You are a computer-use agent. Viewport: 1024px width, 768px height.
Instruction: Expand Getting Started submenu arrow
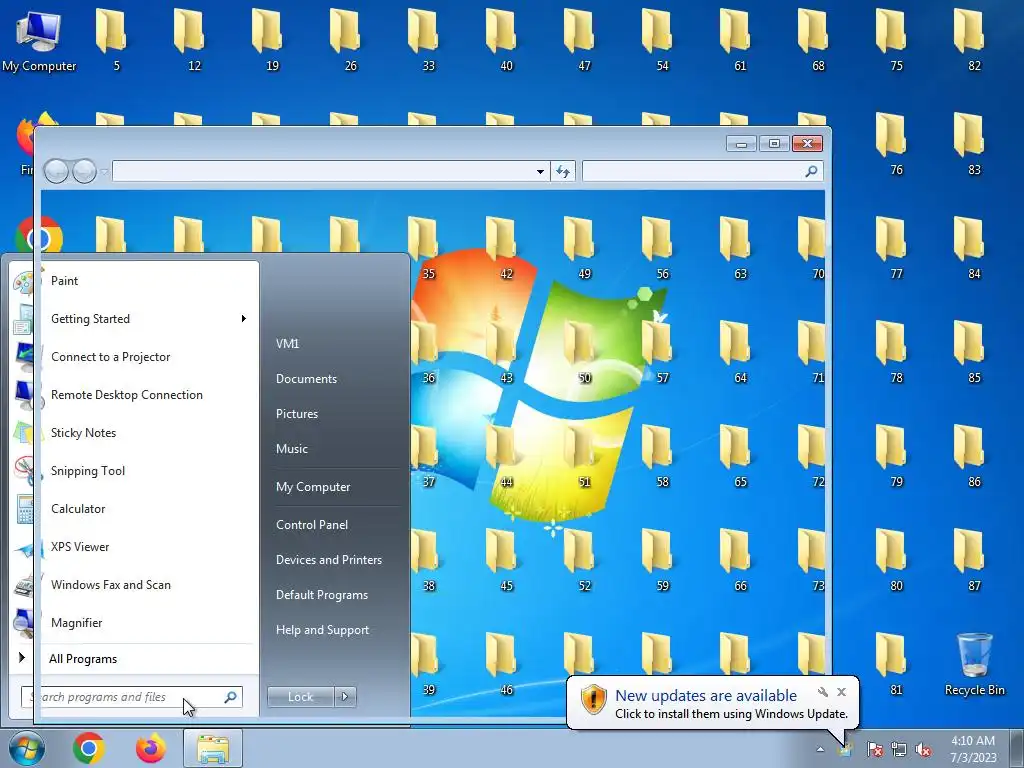(x=244, y=319)
